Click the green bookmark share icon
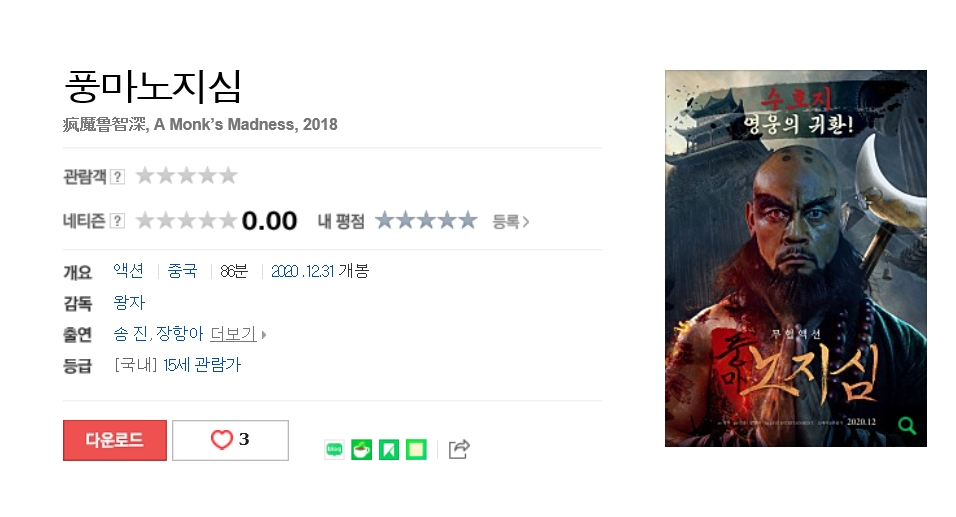Screen dimensions: 956x517 tap(389, 449)
